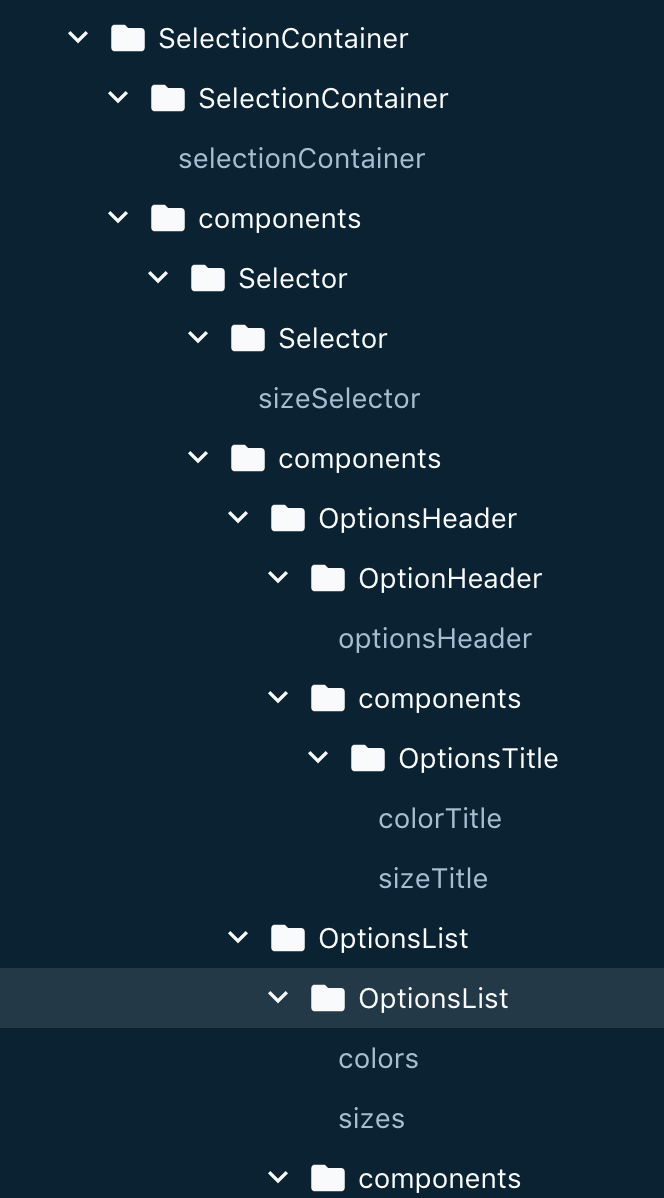Select the sizeSelector item

coord(339,398)
